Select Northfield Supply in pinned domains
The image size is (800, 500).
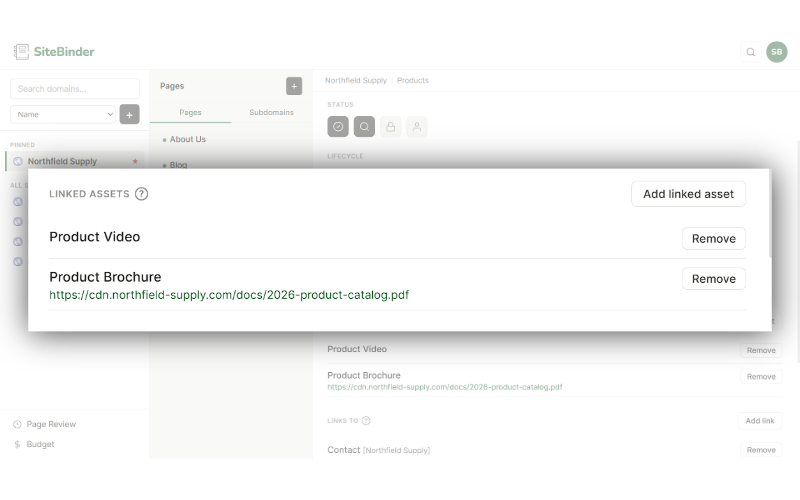click(75, 161)
